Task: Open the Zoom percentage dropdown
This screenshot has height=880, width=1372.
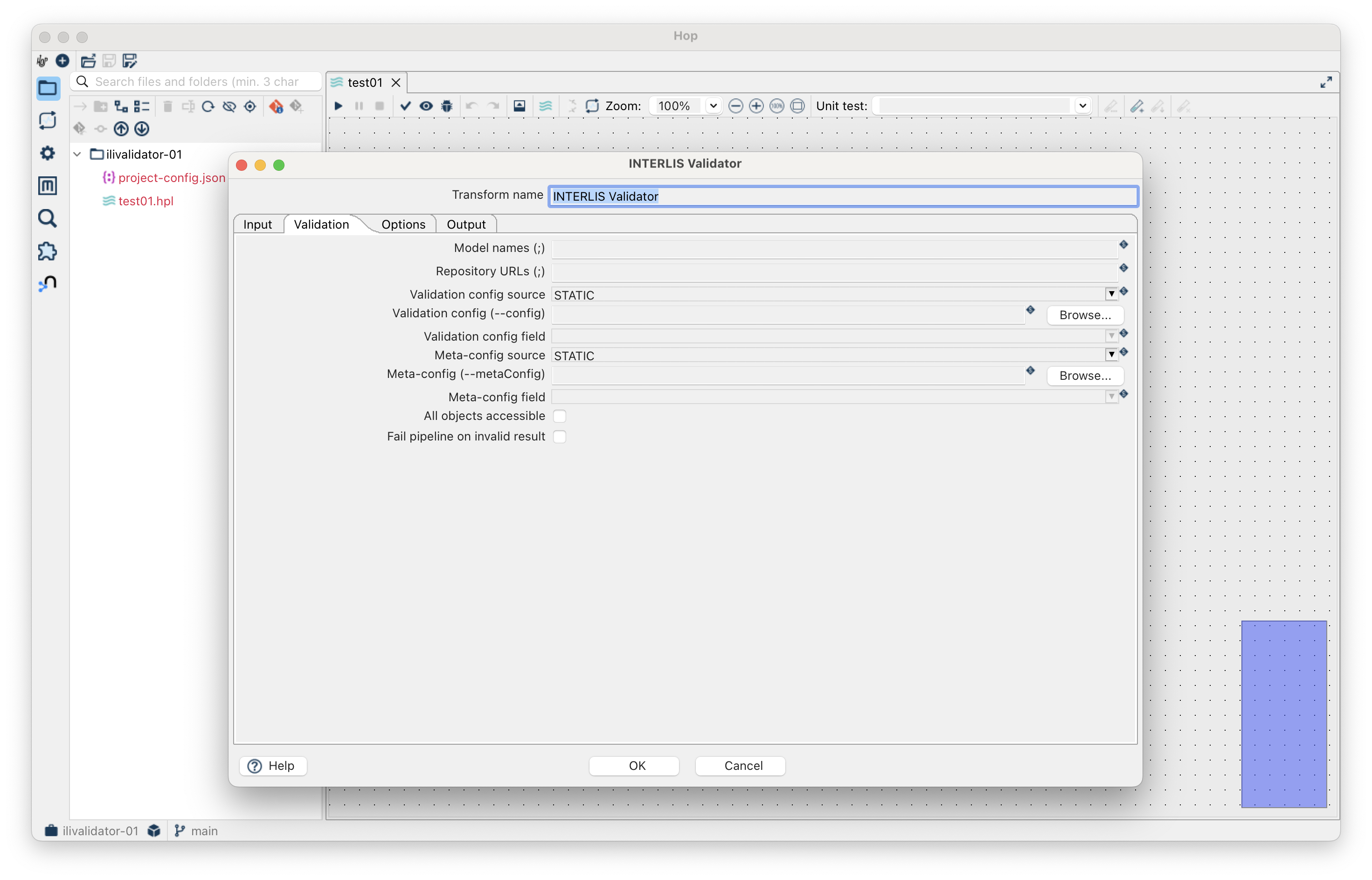Action: pyautogui.click(x=713, y=106)
